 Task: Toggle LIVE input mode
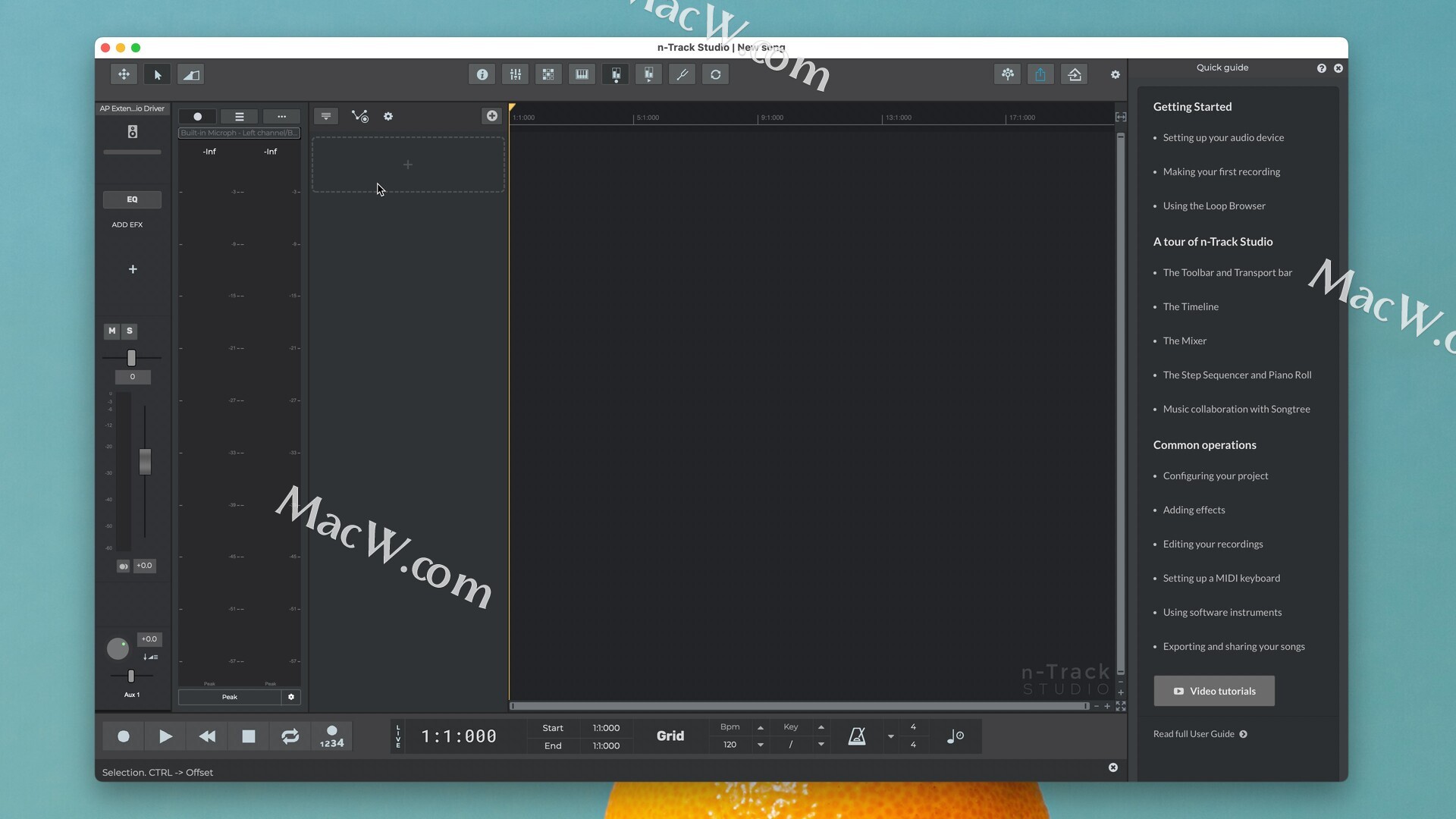398,736
